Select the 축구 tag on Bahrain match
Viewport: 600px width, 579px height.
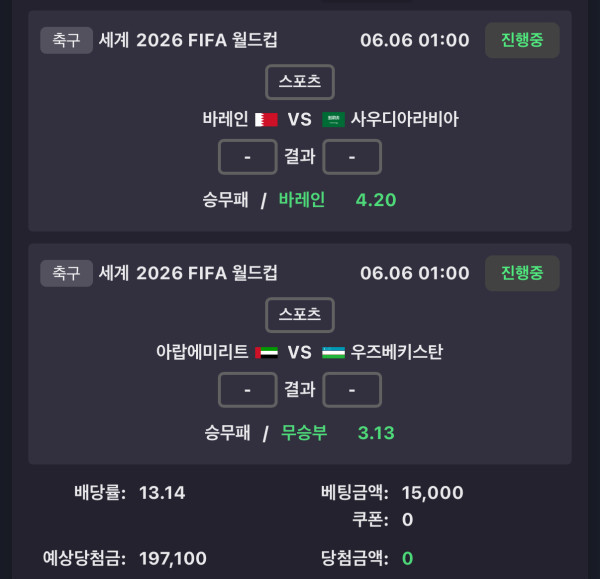(x=66, y=40)
